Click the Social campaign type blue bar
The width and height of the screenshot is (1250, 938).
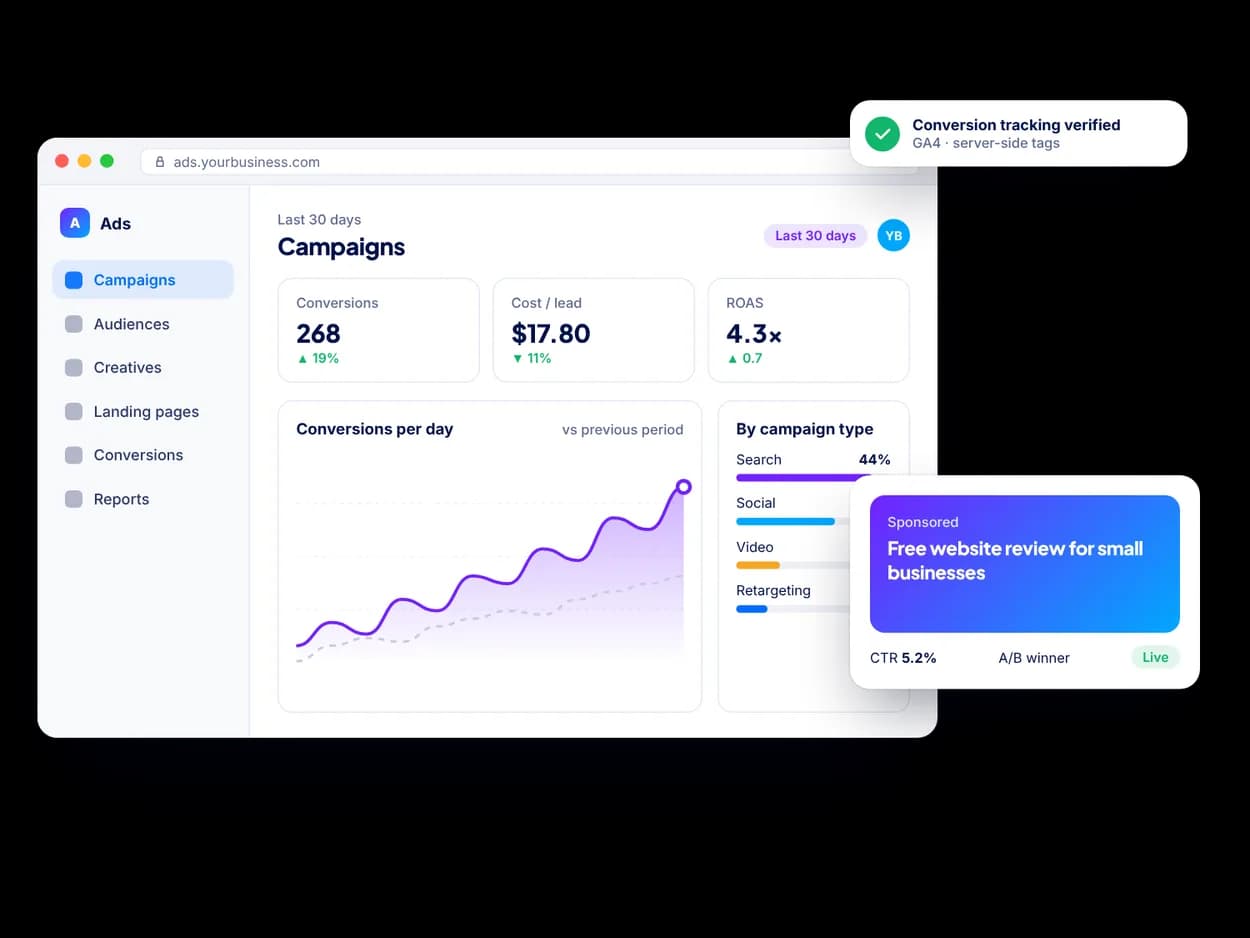(785, 522)
